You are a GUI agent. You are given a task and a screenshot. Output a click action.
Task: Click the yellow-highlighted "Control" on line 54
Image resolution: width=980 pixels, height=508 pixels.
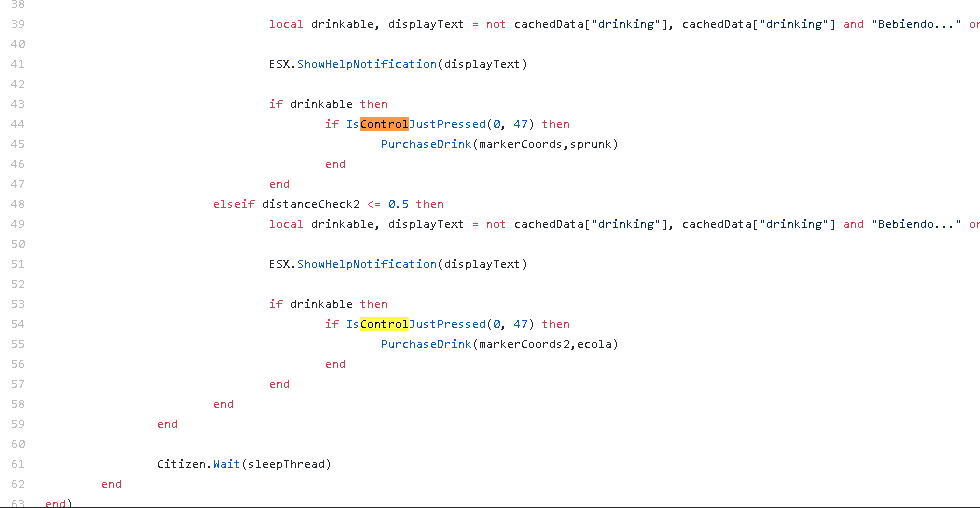(x=384, y=324)
